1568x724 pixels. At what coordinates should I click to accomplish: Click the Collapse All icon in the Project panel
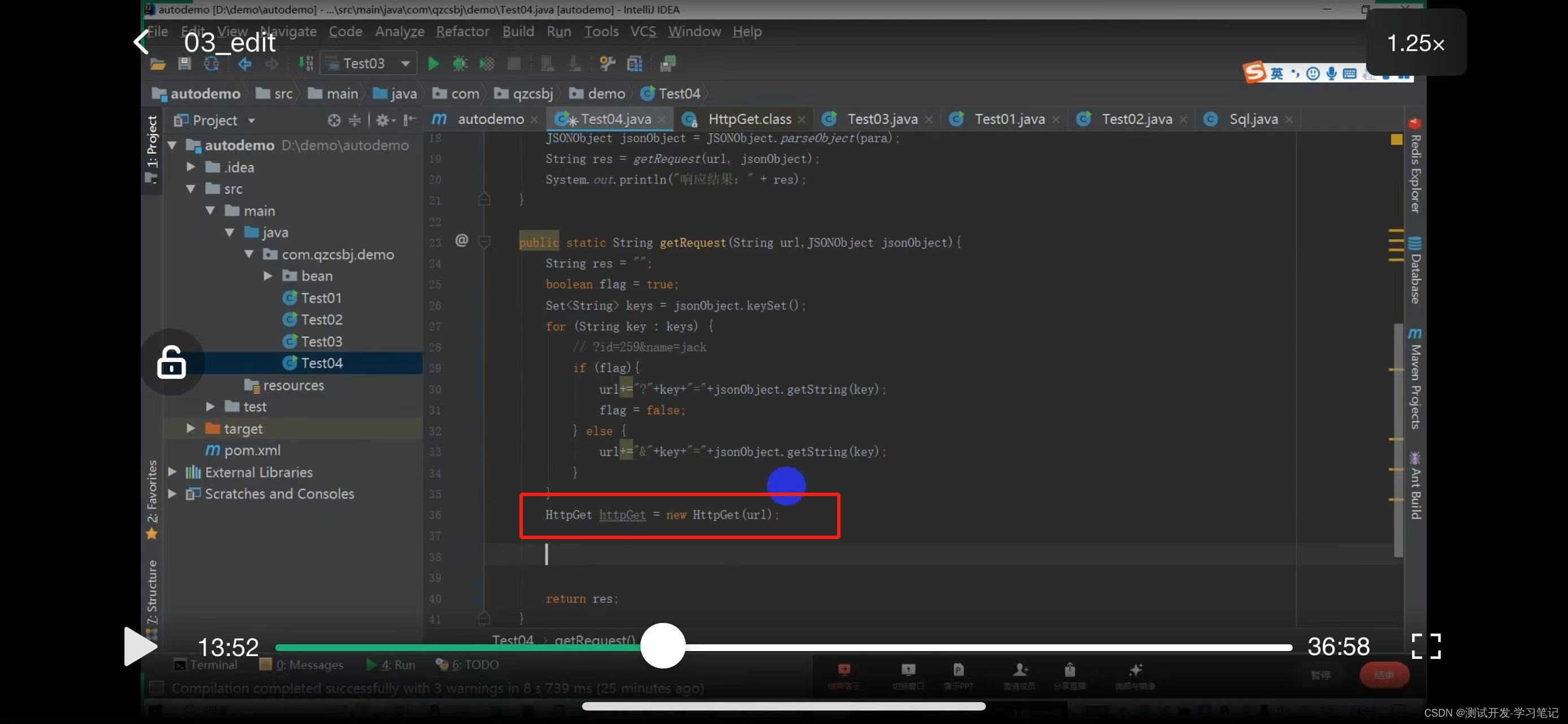point(354,120)
